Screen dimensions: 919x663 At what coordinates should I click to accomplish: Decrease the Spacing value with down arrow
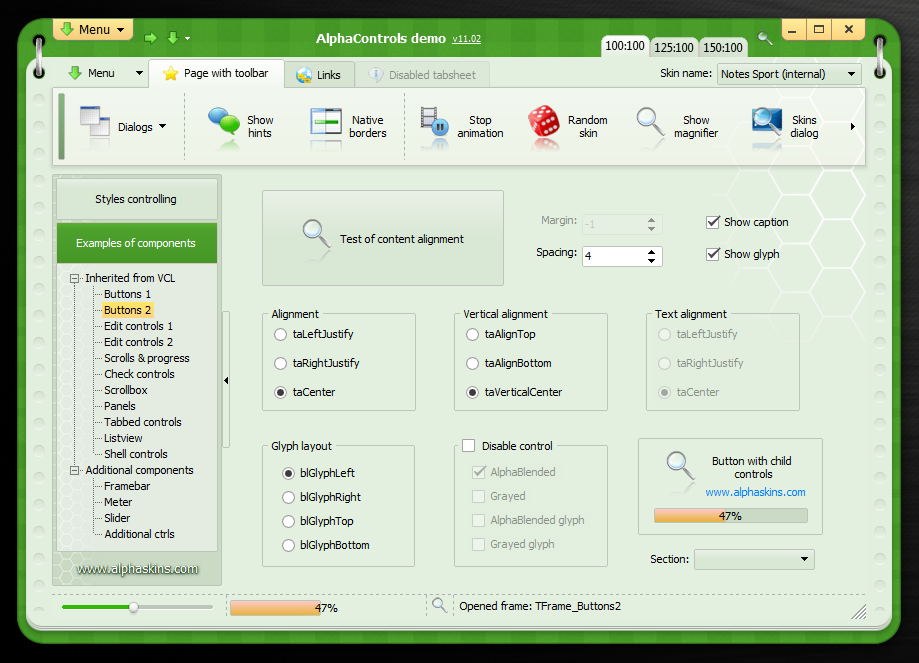[x=652, y=260]
